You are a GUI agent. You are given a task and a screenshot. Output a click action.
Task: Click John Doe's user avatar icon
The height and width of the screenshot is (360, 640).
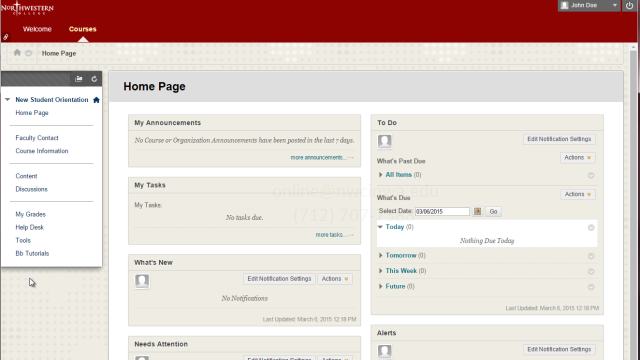coord(564,5)
